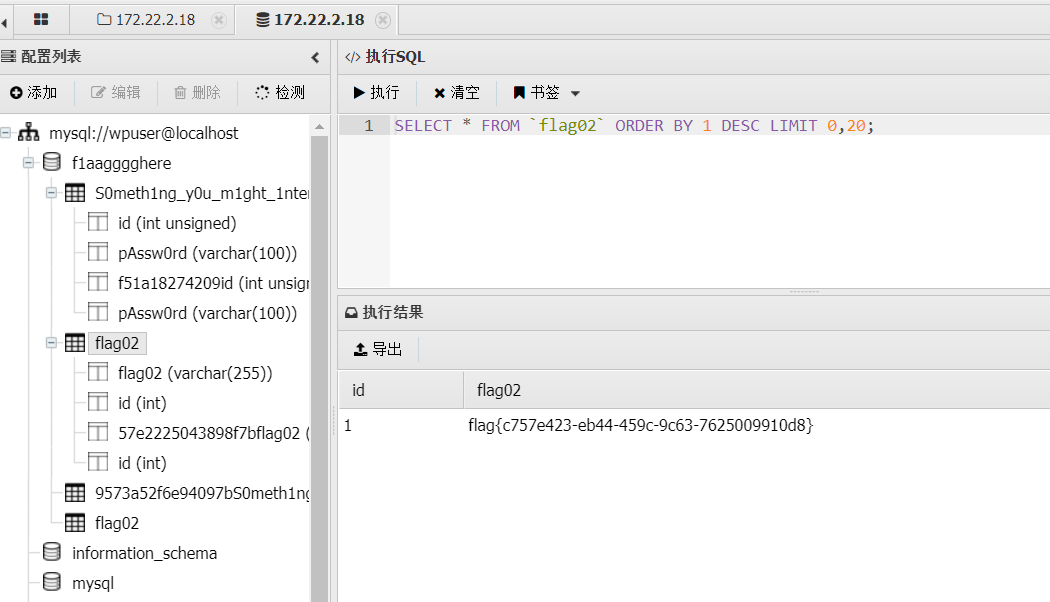The width and height of the screenshot is (1050, 602).
Task: Open the home grid icon tab
Action: coord(41,19)
